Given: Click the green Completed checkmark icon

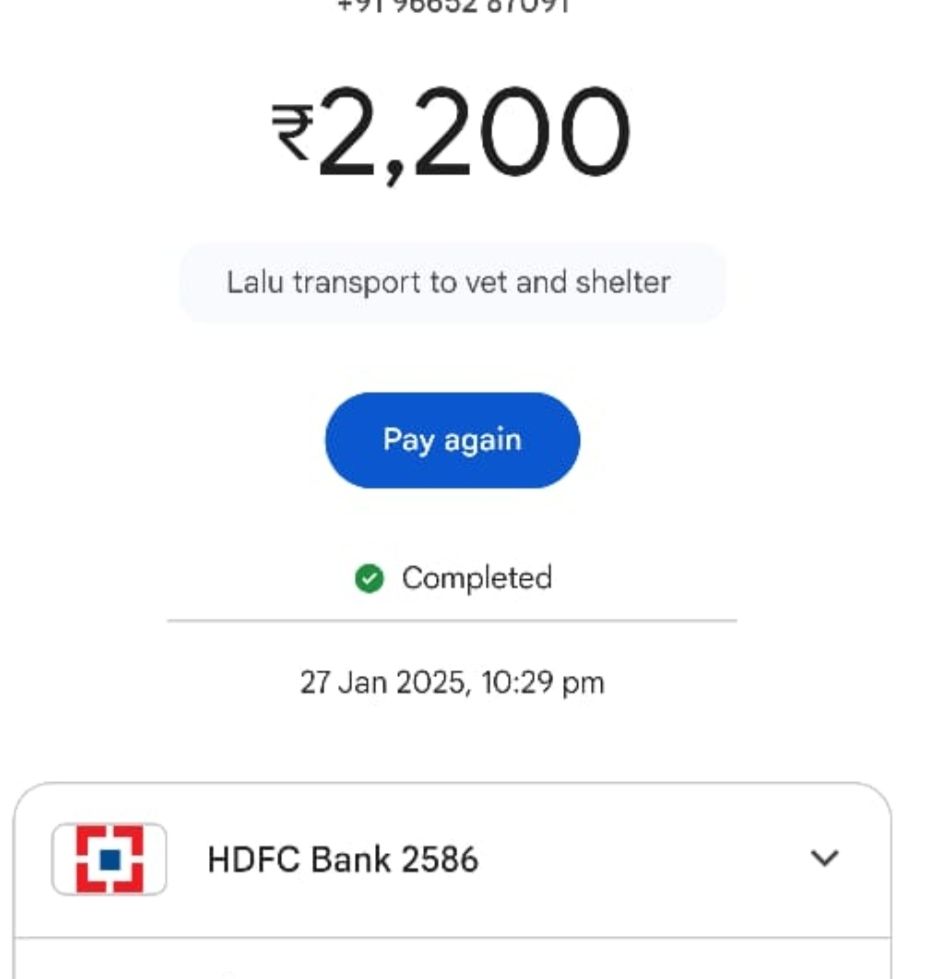Looking at the screenshot, I should 370,578.
